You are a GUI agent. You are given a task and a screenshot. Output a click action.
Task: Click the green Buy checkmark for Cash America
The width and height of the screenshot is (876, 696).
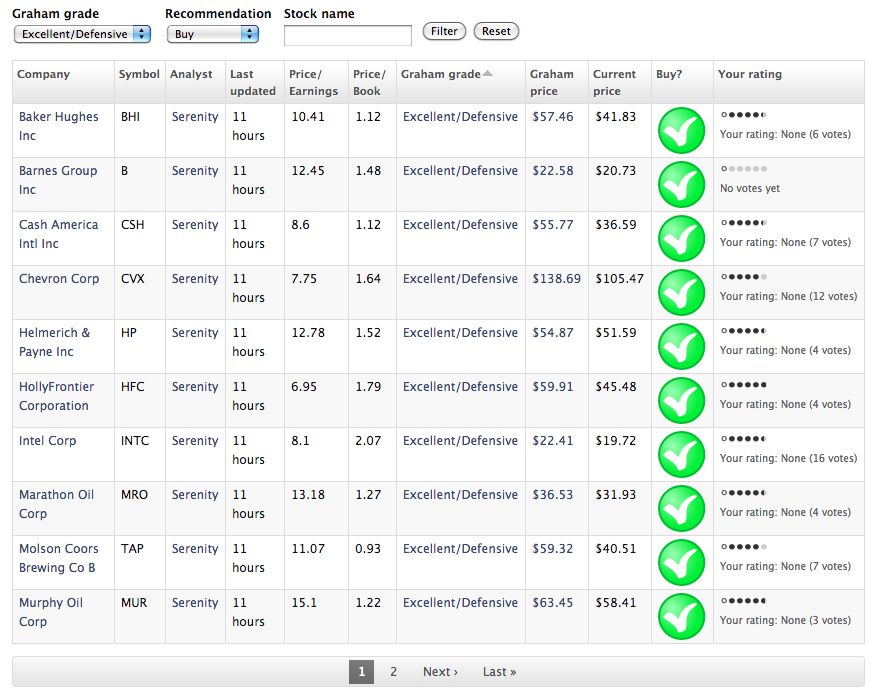681,239
